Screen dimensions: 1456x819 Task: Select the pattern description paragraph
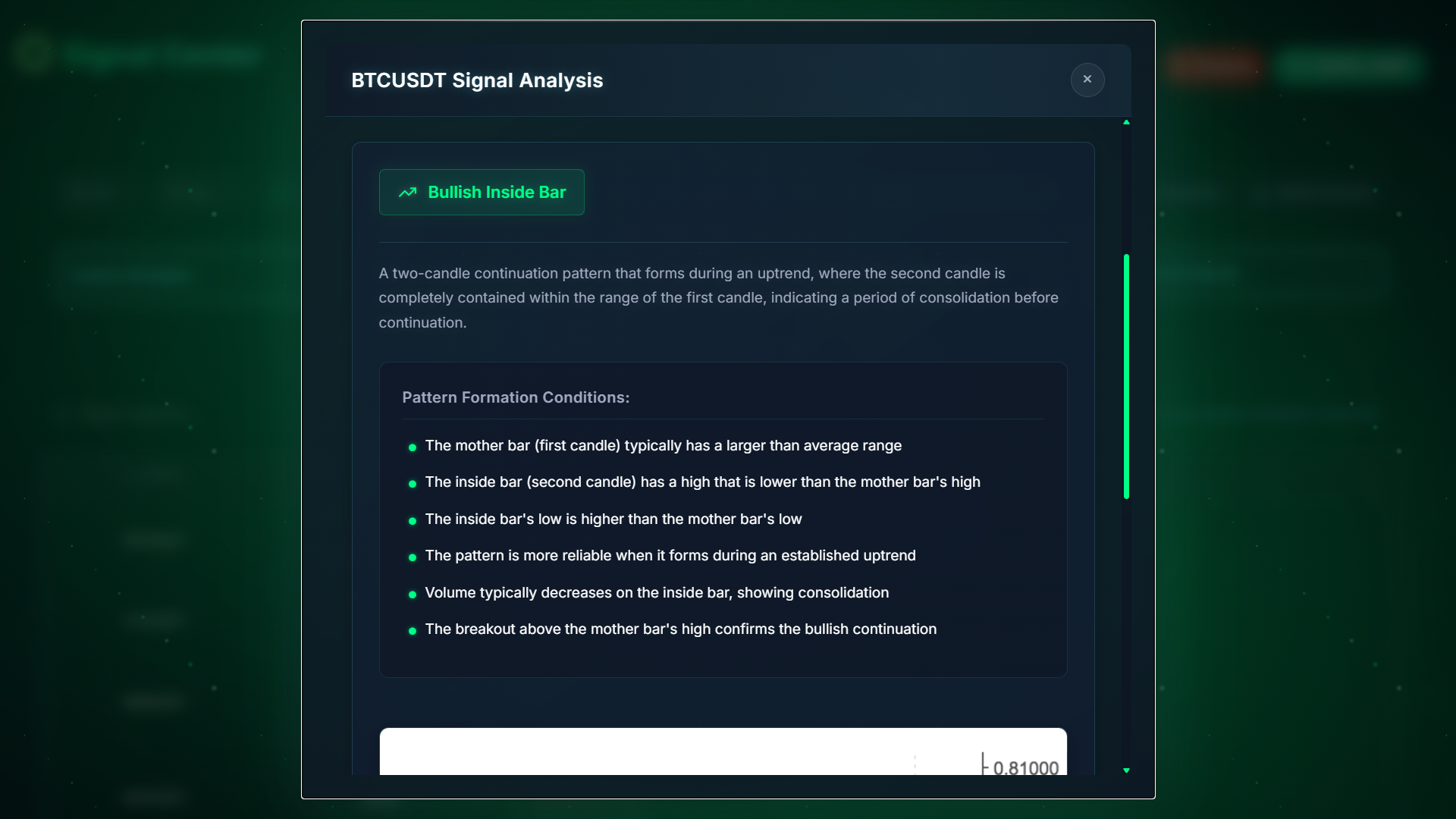pyautogui.click(x=719, y=297)
